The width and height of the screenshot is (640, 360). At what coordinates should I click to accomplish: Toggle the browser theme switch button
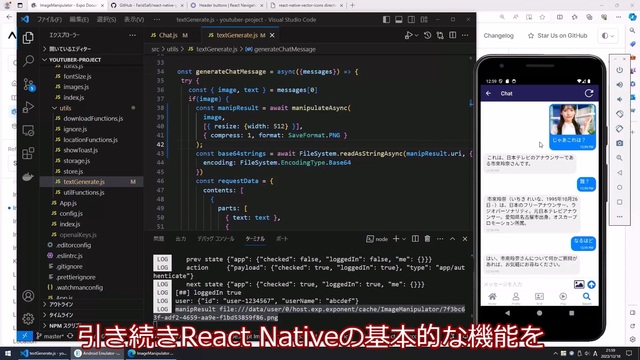tap(607, 36)
